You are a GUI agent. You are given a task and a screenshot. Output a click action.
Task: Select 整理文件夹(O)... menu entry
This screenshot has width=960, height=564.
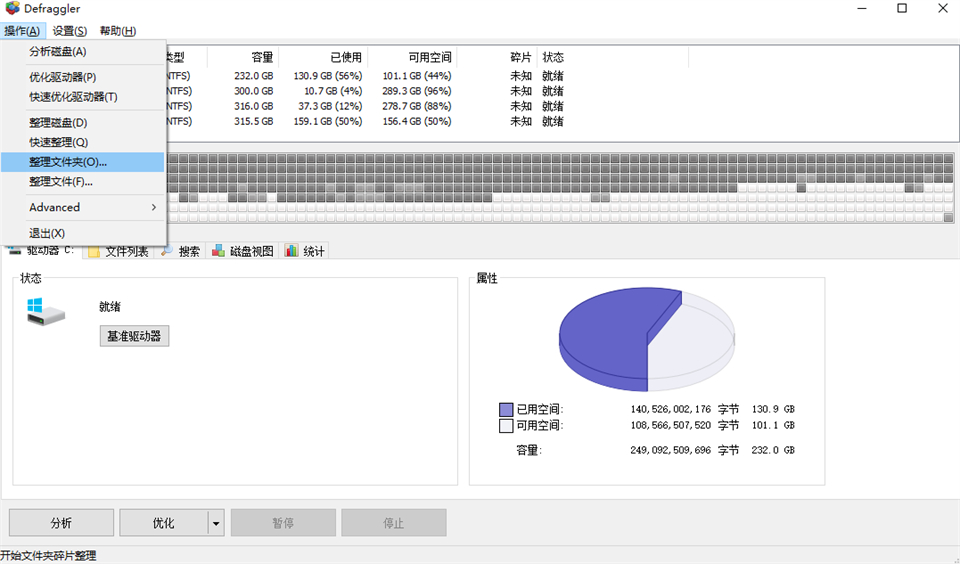(x=67, y=162)
